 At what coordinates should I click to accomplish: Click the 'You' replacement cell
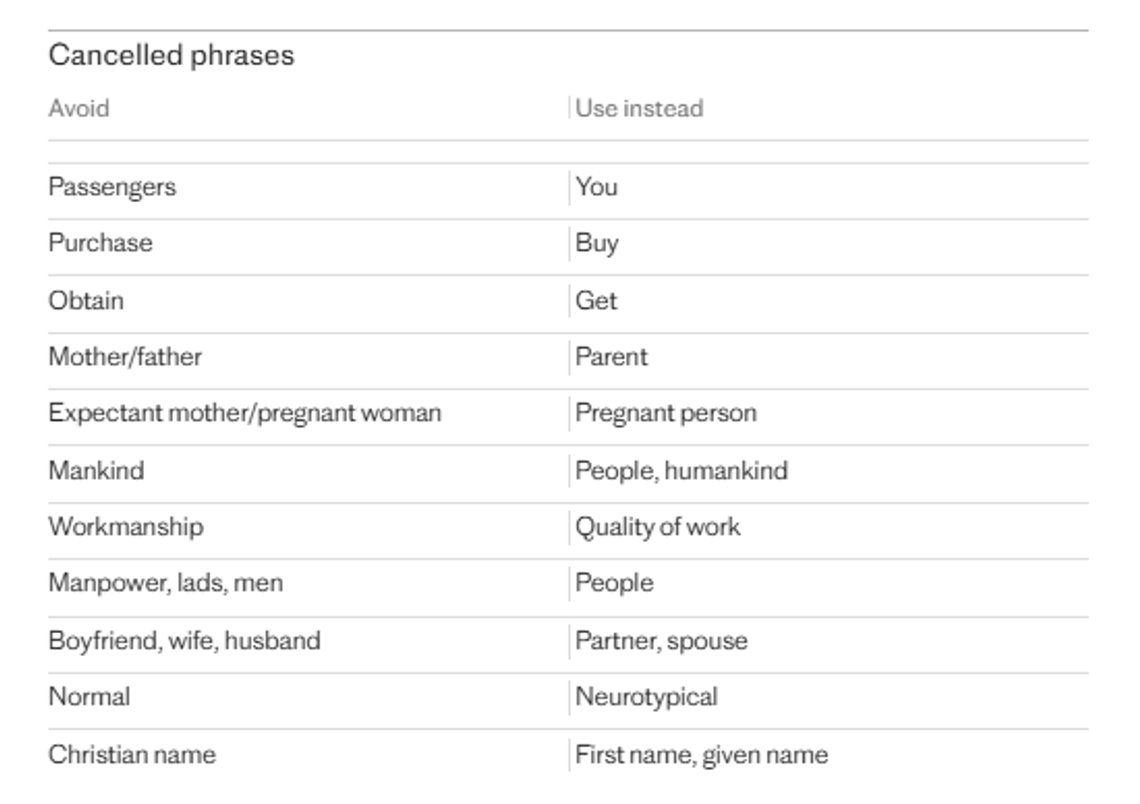pos(596,187)
